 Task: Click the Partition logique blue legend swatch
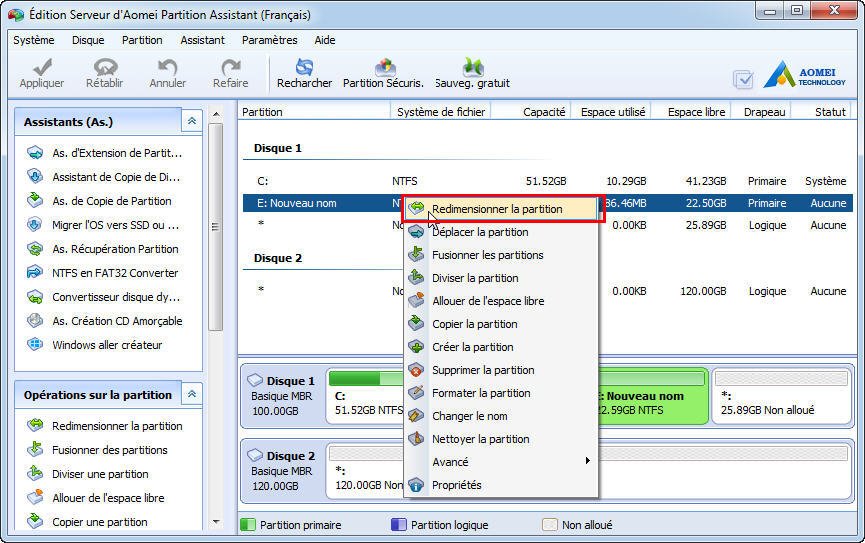(398, 525)
